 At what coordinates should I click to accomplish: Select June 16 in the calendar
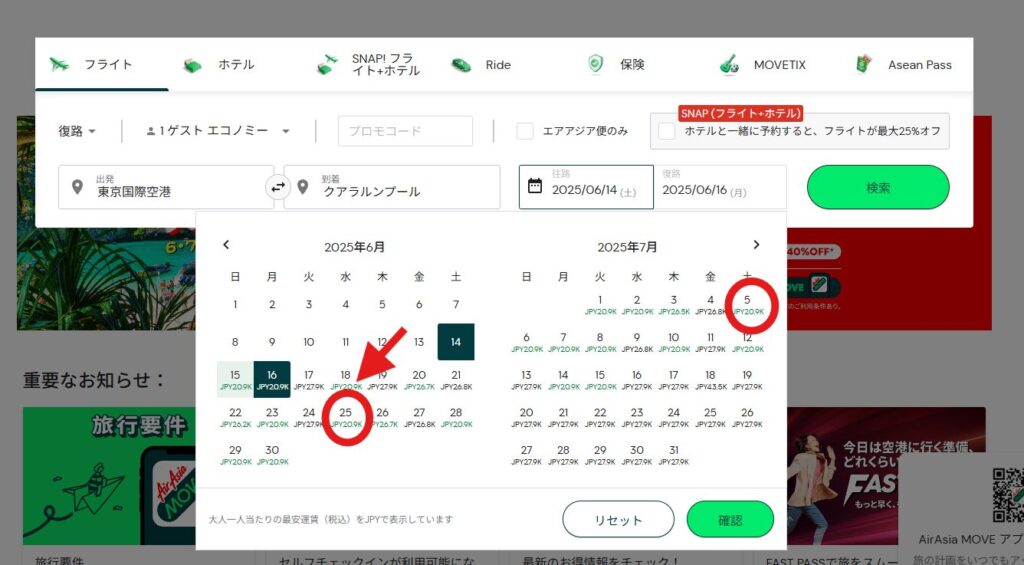tap(272, 379)
